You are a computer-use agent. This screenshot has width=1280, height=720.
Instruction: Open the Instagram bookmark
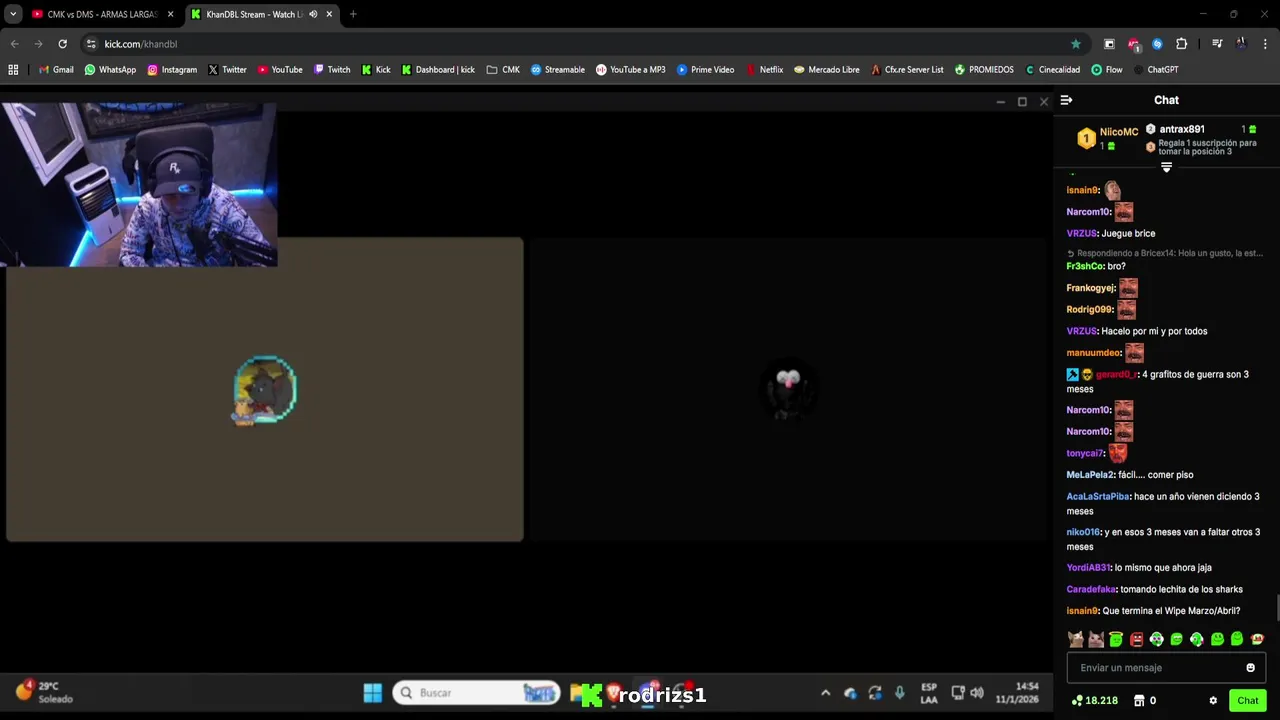(172, 70)
